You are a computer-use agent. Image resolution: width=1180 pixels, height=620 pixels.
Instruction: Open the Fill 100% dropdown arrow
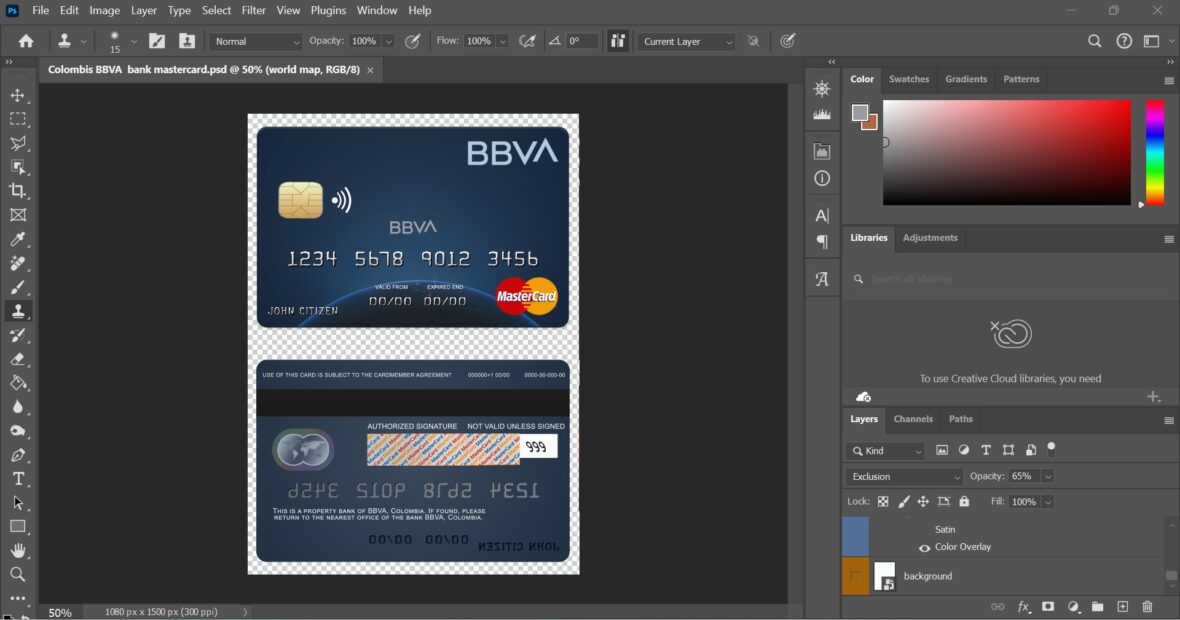click(x=1048, y=502)
